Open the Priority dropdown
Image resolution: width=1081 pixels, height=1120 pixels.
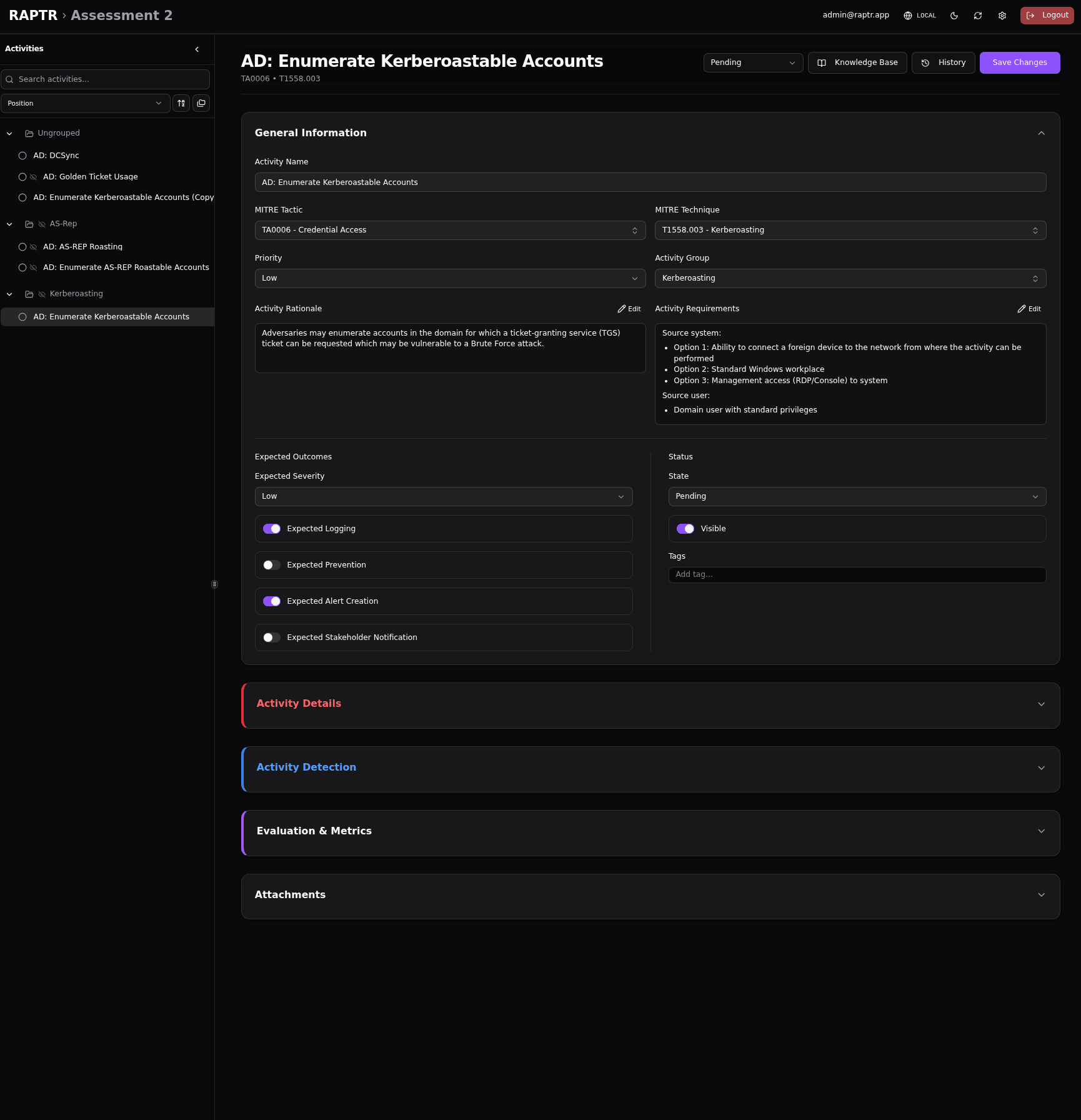[x=450, y=278]
